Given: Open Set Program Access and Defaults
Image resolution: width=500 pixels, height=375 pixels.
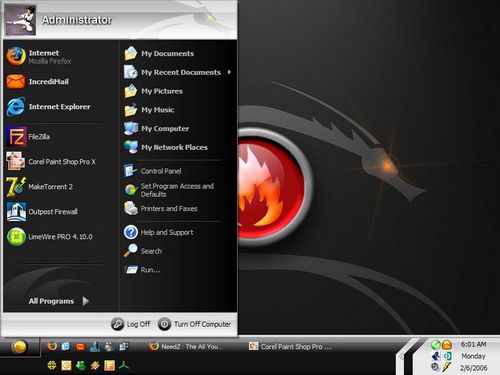Looking at the screenshot, I should click(169, 190).
